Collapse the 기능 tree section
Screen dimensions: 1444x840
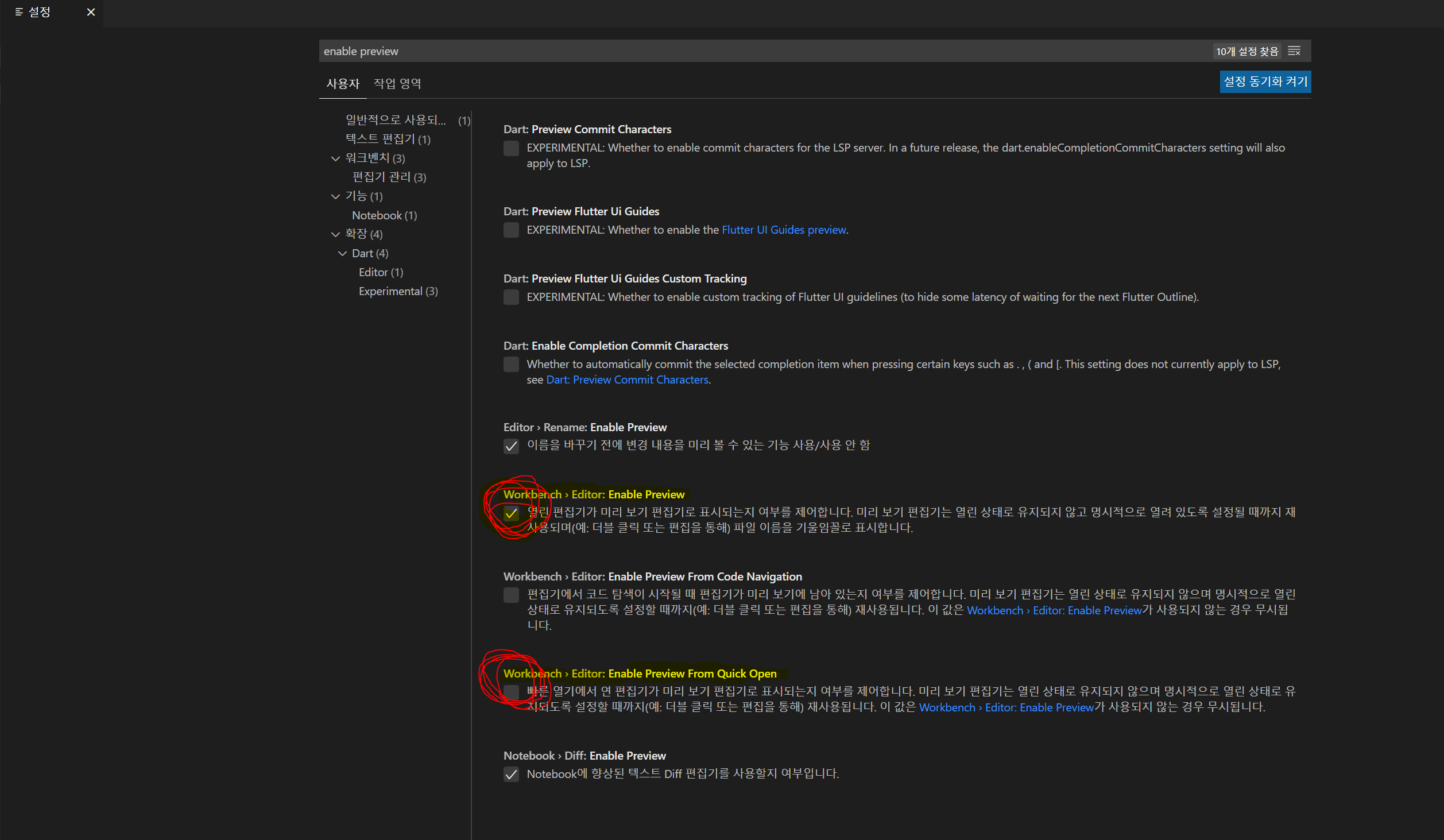(x=336, y=196)
